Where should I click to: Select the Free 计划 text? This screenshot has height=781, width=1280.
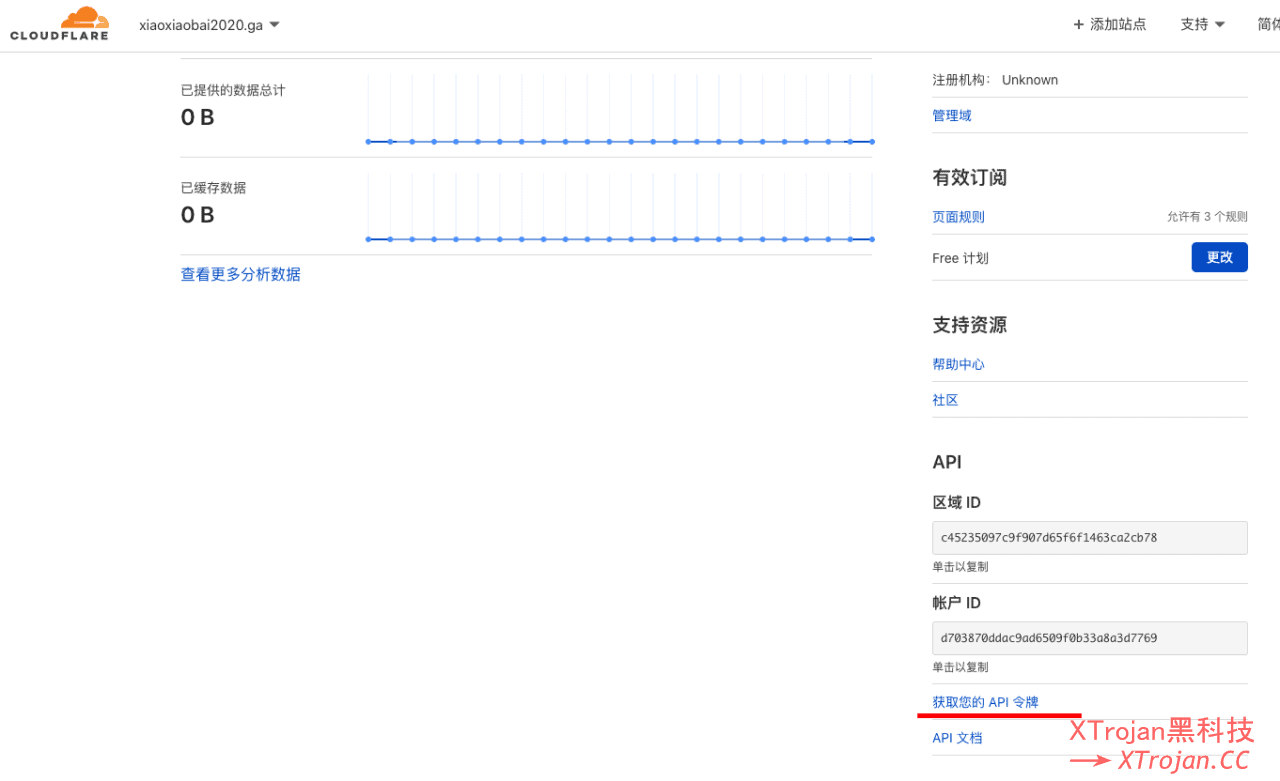(x=960, y=258)
